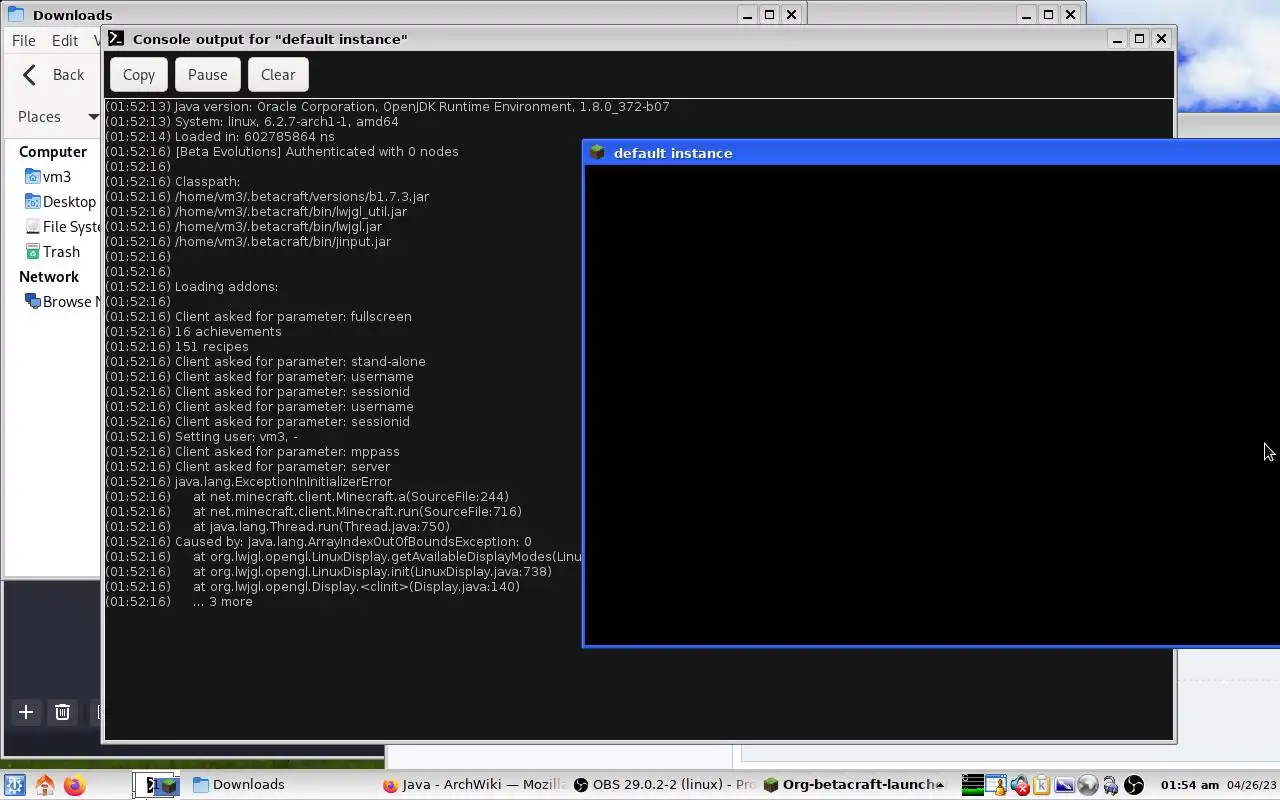The width and height of the screenshot is (1280, 800).
Task: Switch to OBS 29.0.2-2 window in taskbar
Action: [x=664, y=785]
